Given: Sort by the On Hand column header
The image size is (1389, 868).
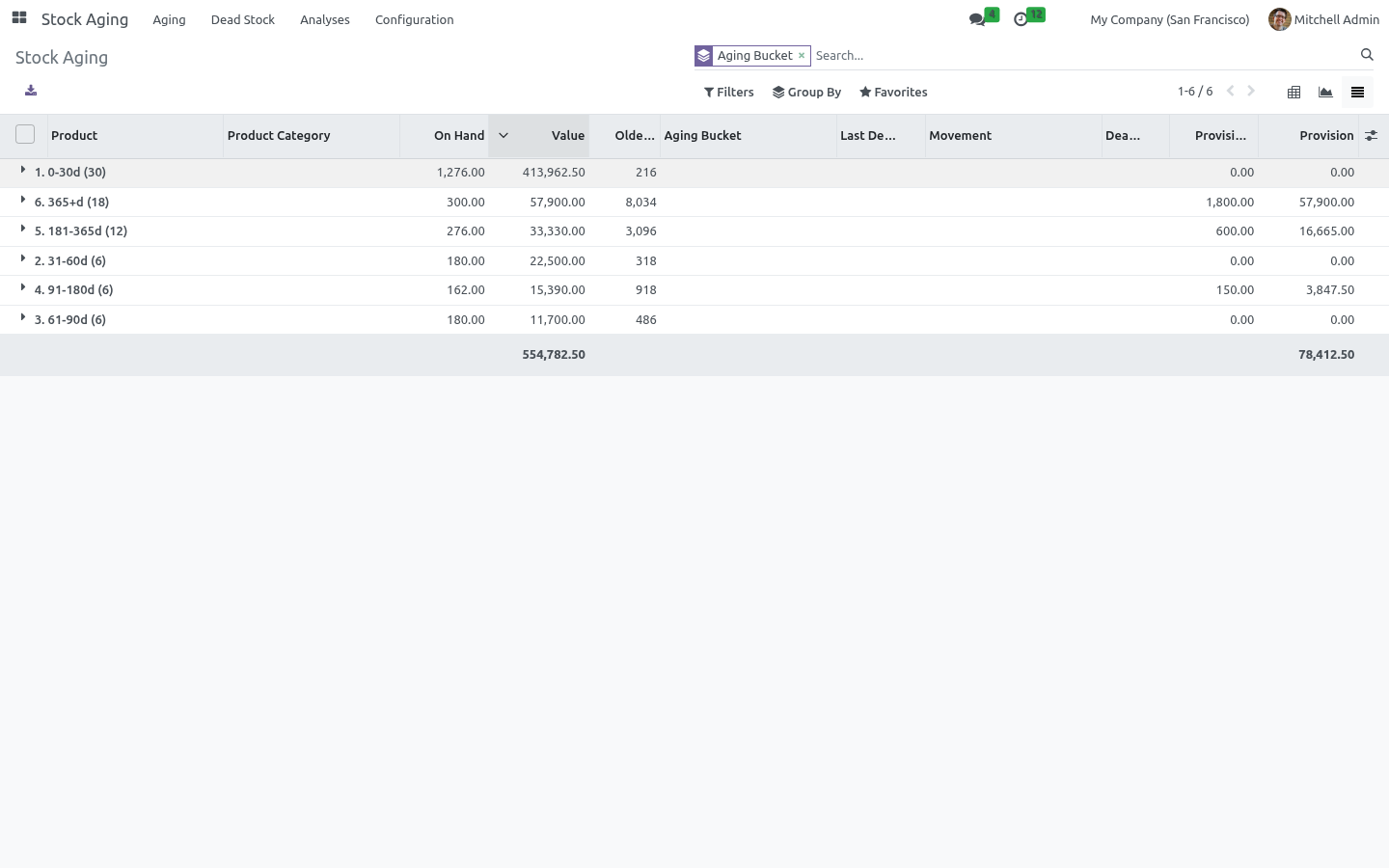Looking at the screenshot, I should pos(445,136).
